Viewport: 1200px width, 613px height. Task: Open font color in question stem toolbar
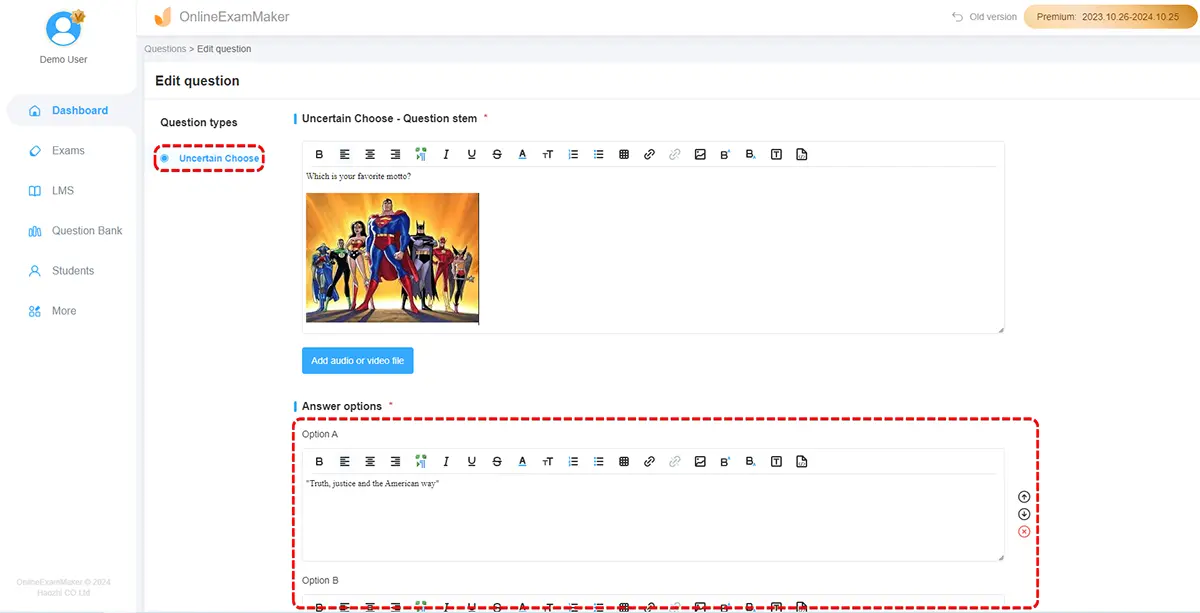point(522,154)
